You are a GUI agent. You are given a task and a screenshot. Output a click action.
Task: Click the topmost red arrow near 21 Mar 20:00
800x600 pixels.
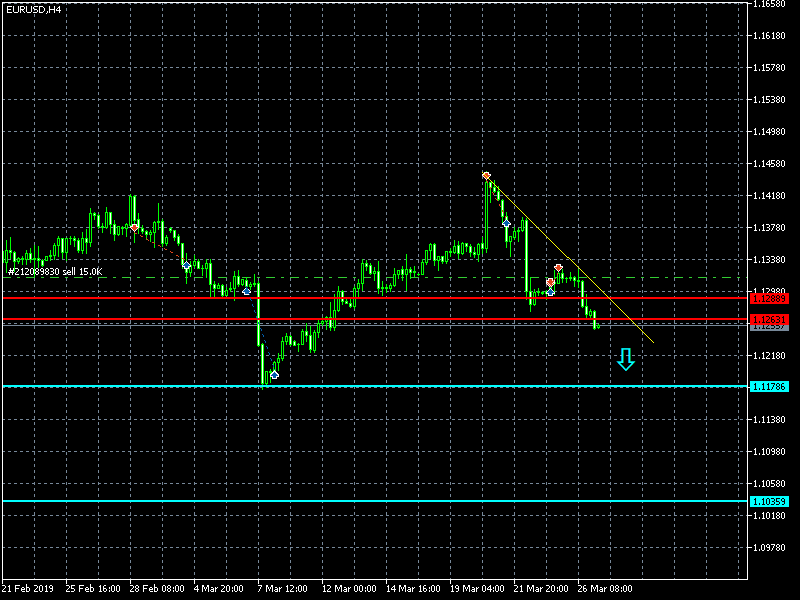click(559, 267)
